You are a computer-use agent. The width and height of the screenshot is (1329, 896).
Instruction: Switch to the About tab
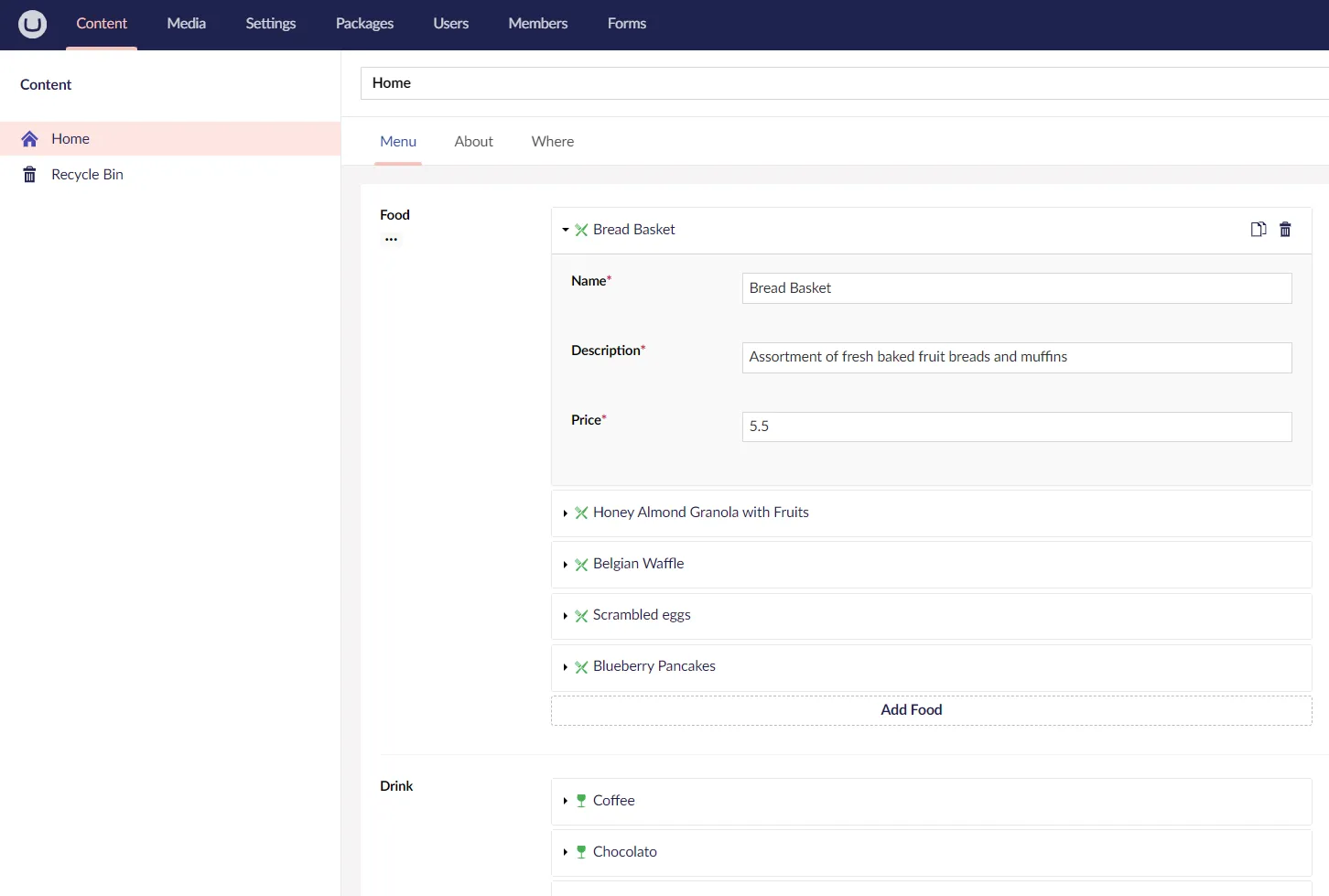[x=473, y=142]
